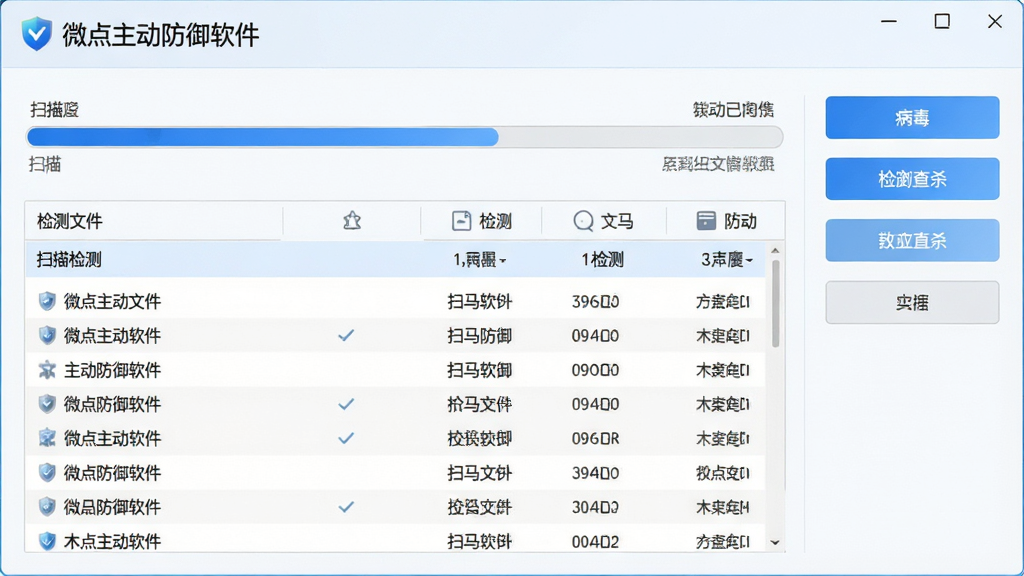
Task: Start the scan with the 检测查杀 button
Action: tap(912, 179)
